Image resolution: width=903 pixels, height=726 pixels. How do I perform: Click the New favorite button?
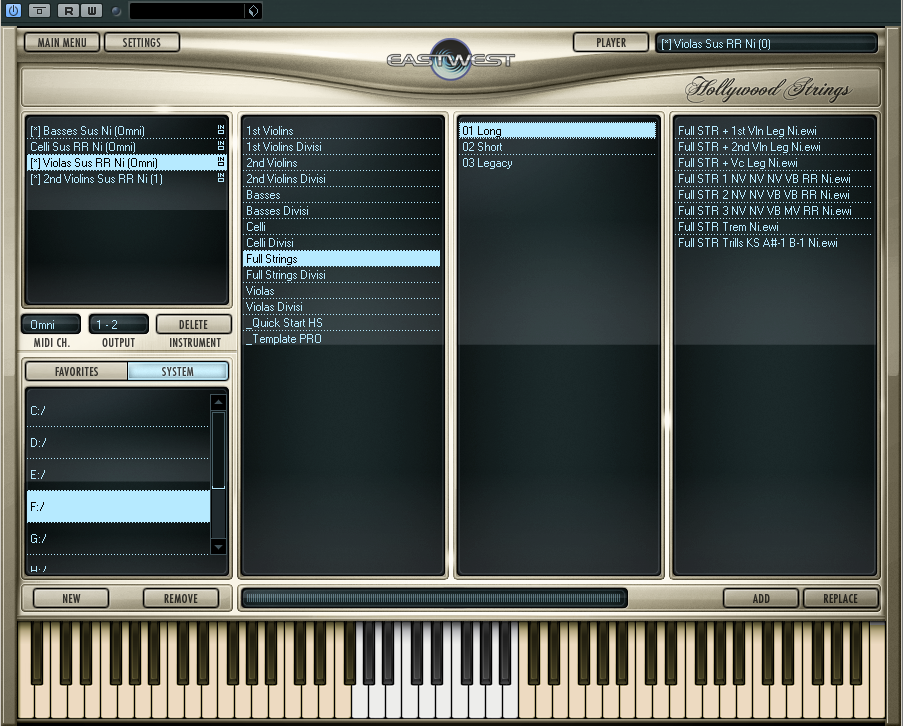pos(71,598)
